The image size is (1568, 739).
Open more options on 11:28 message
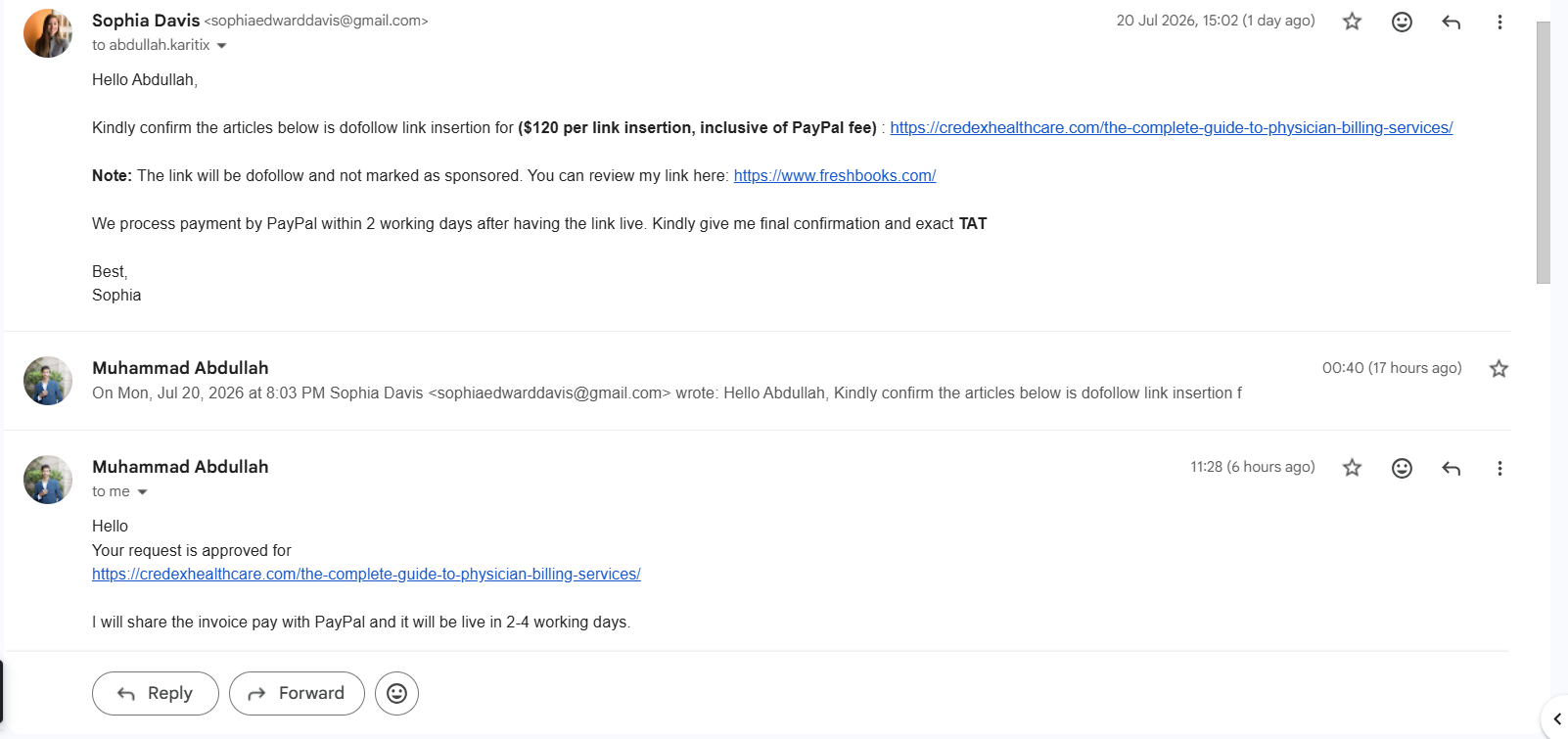coord(1499,468)
